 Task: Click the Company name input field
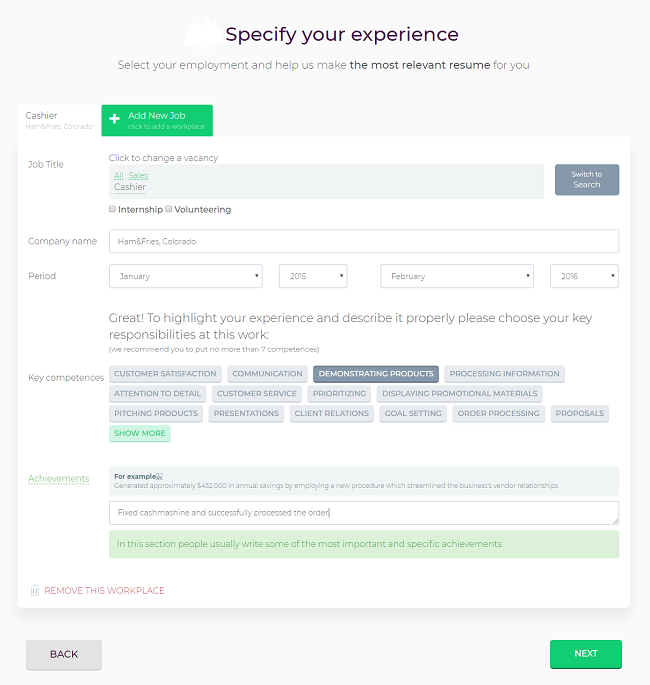364,241
